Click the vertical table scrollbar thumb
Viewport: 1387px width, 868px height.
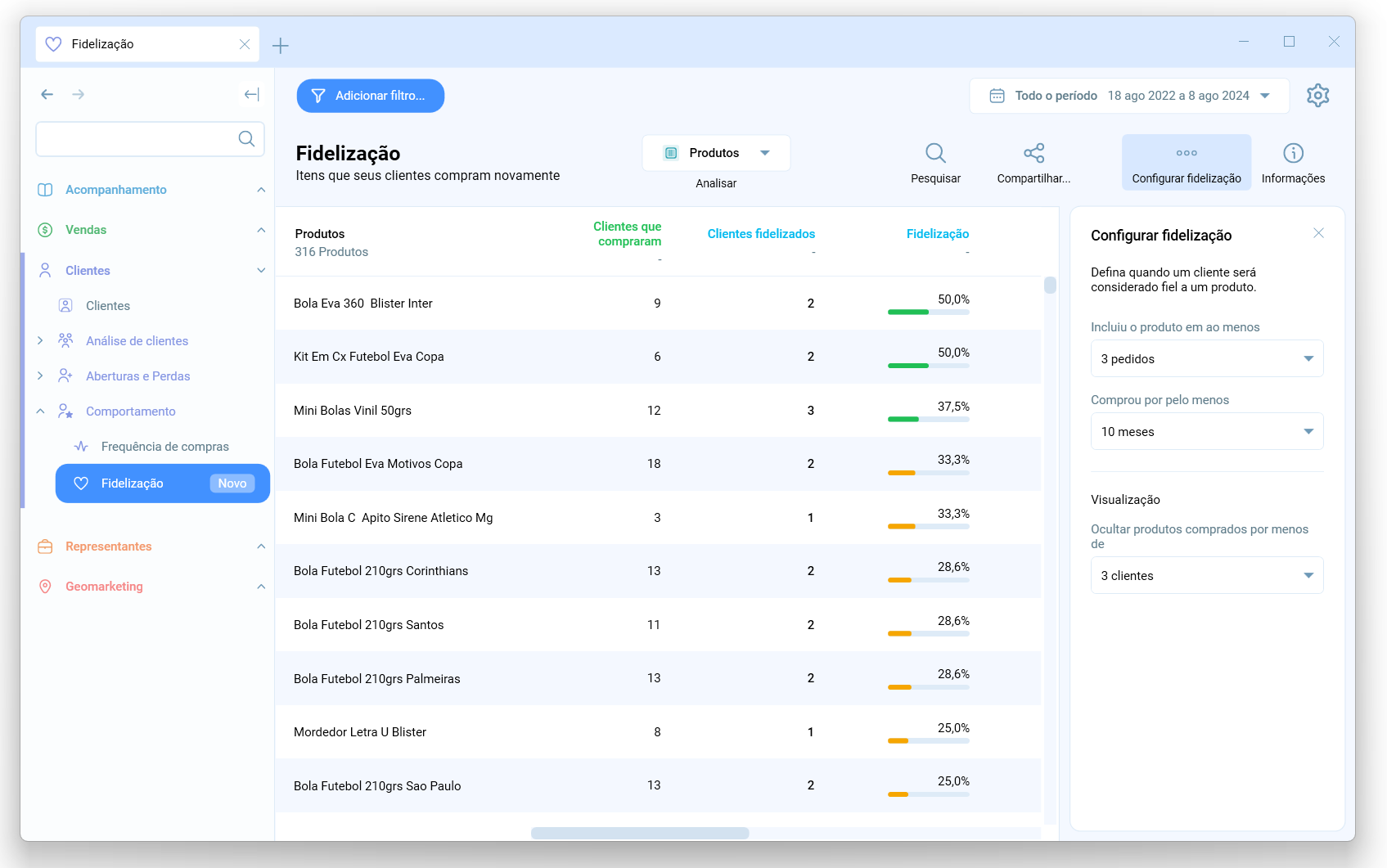coord(1050,286)
